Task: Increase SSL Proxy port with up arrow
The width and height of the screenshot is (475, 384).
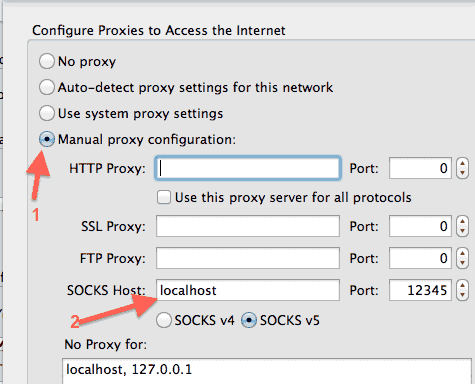Action: point(462,221)
